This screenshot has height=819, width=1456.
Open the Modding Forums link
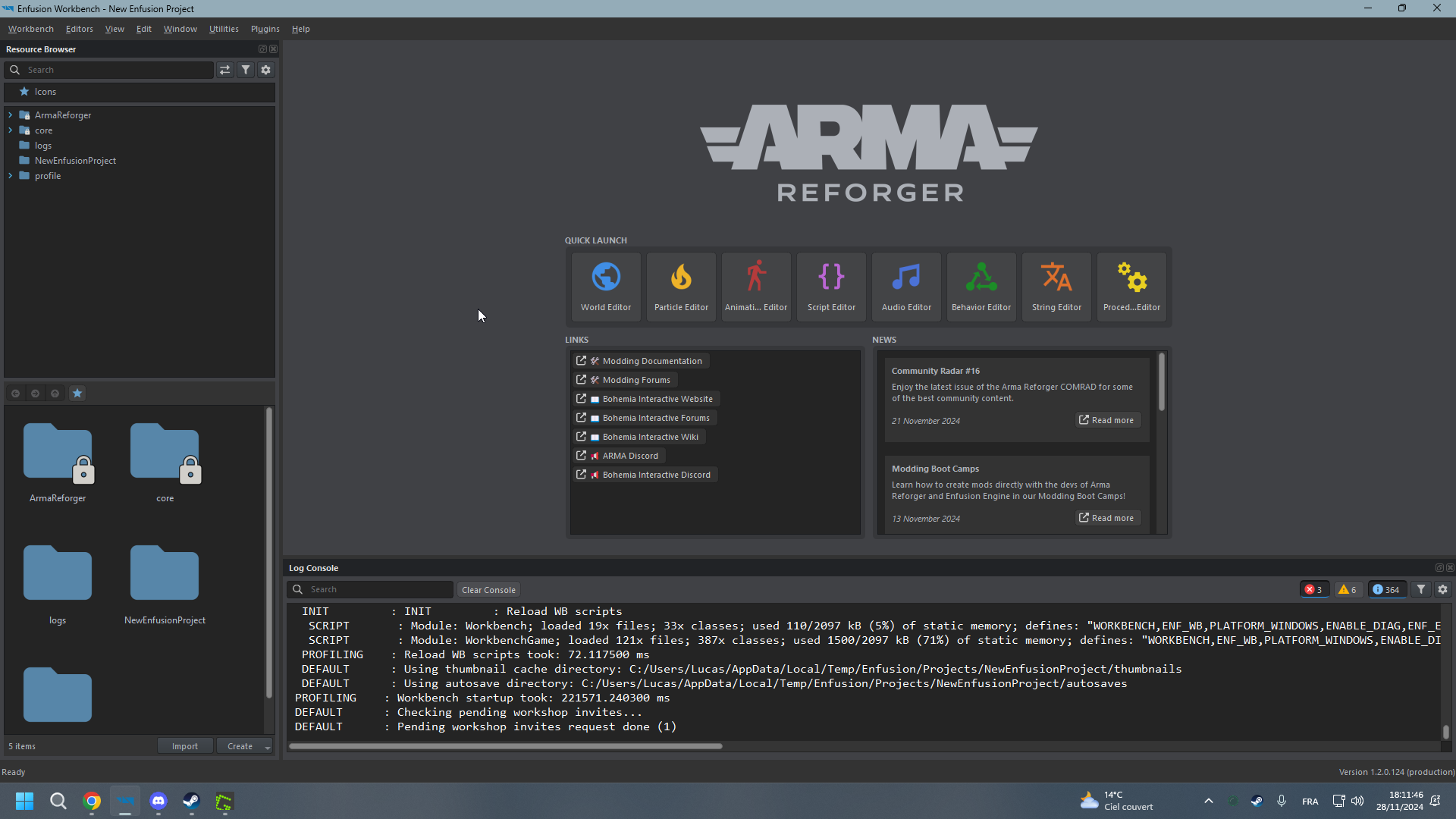[x=625, y=380]
